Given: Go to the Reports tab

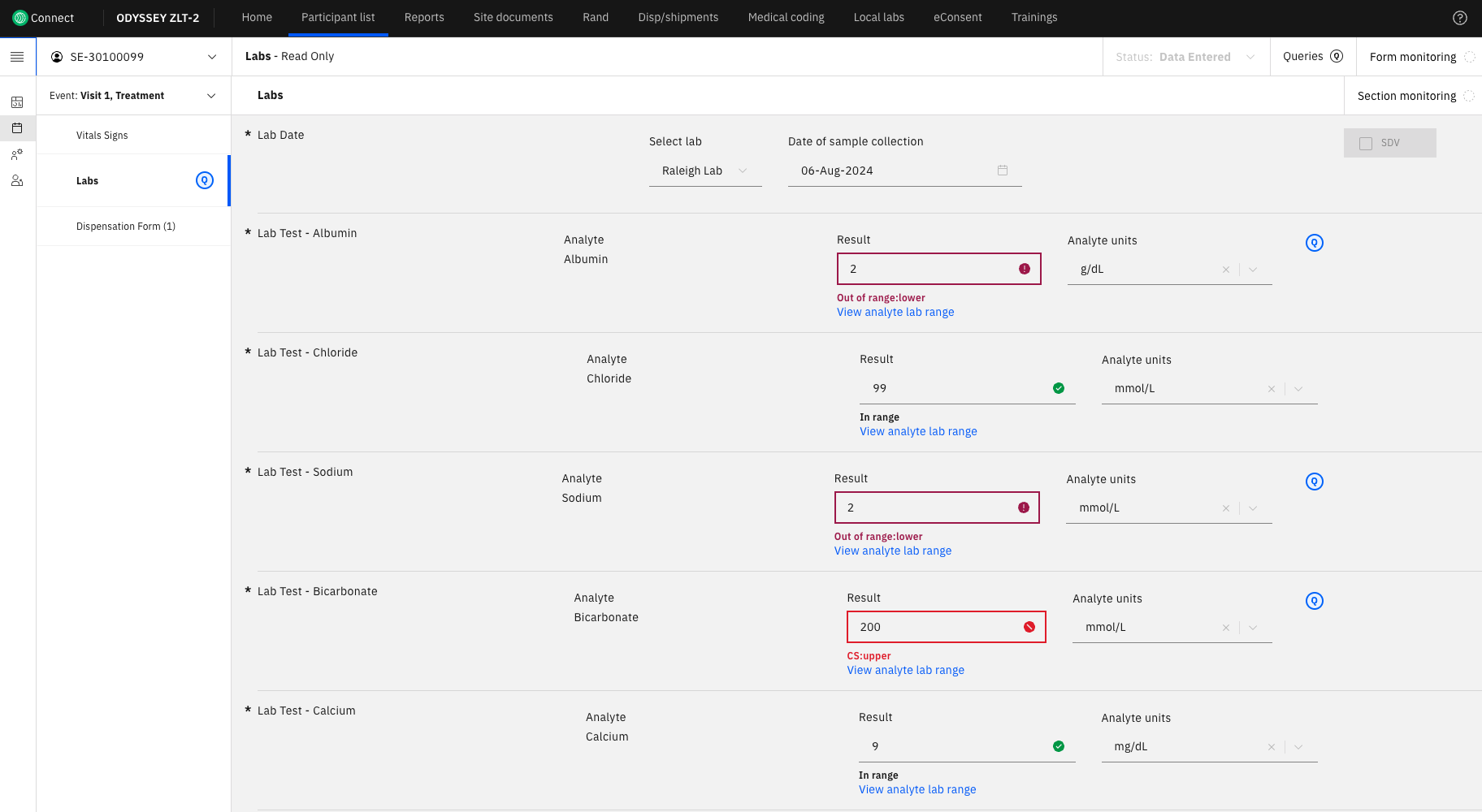Looking at the screenshot, I should click(x=424, y=18).
